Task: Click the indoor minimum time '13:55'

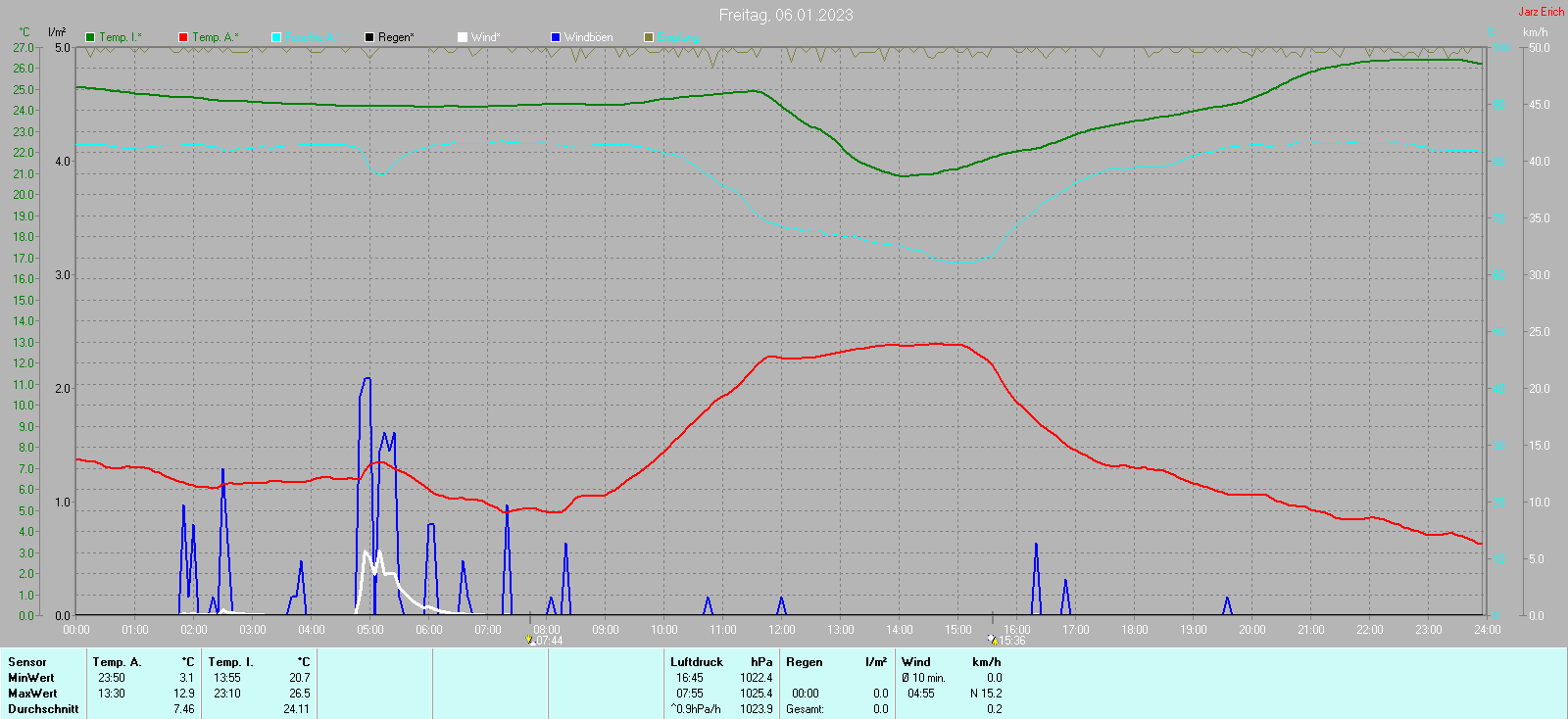Action: [x=227, y=678]
